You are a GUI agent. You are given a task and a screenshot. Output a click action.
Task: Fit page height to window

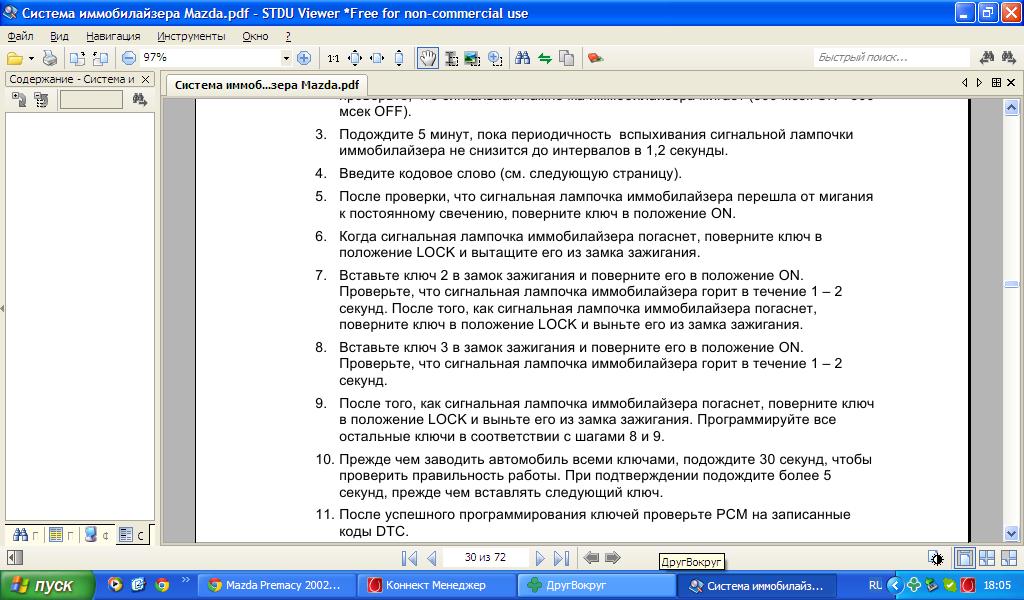pos(399,59)
